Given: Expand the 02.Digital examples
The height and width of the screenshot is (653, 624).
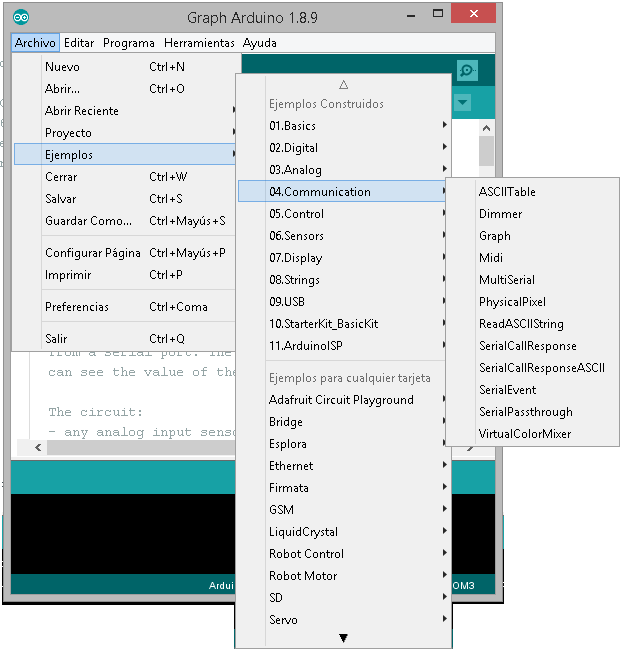Looking at the screenshot, I should (344, 148).
